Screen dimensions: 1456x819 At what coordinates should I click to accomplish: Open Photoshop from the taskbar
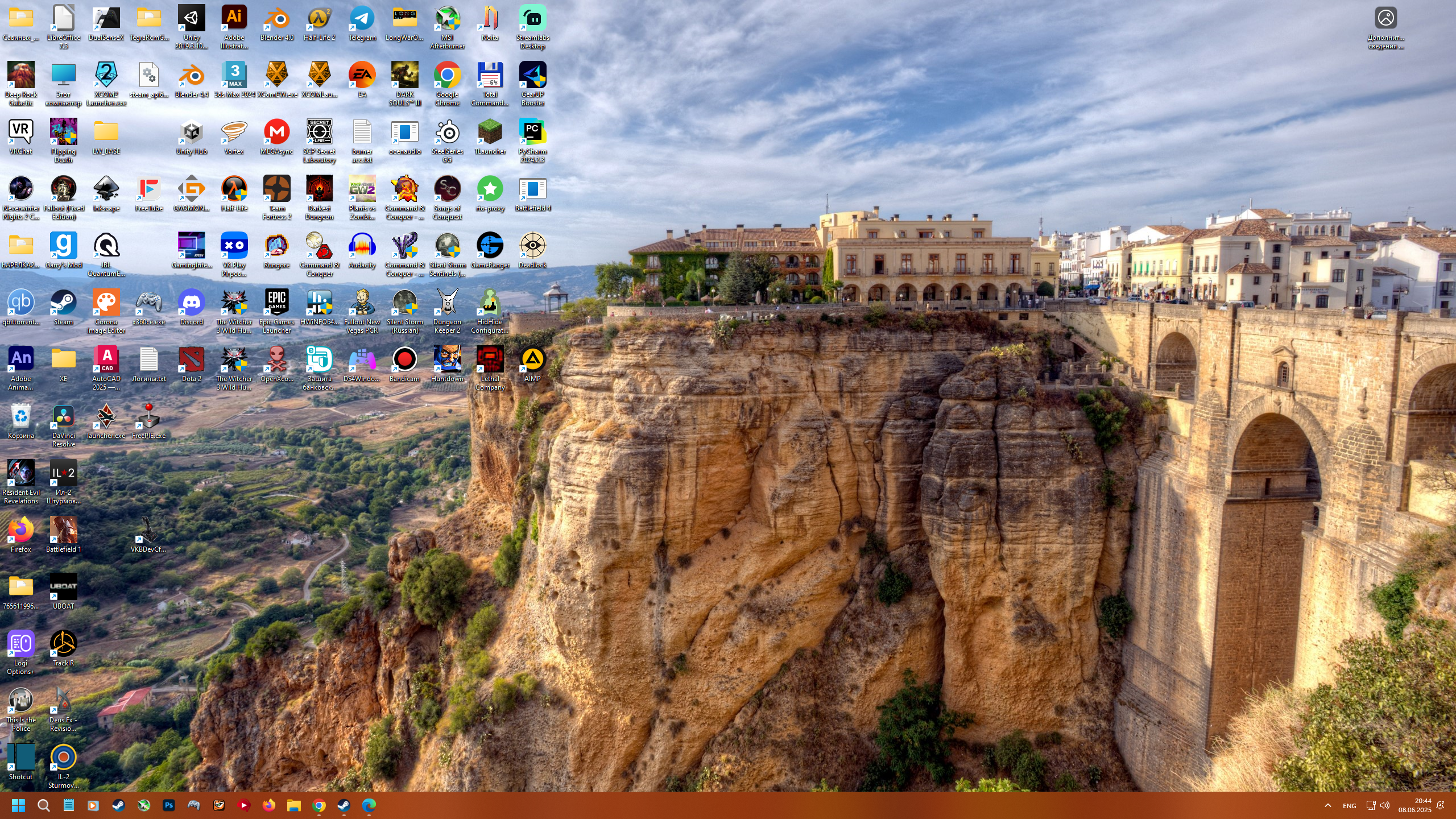(x=169, y=805)
